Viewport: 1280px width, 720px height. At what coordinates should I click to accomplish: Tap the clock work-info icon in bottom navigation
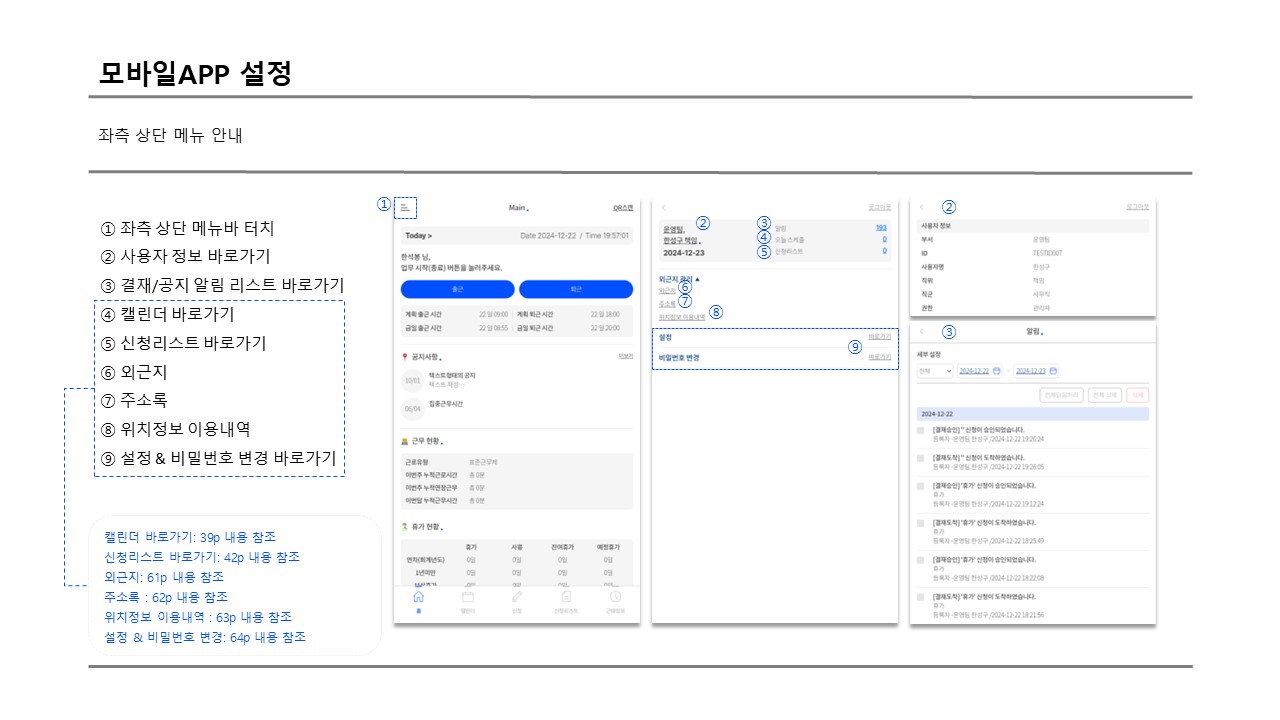click(615, 598)
